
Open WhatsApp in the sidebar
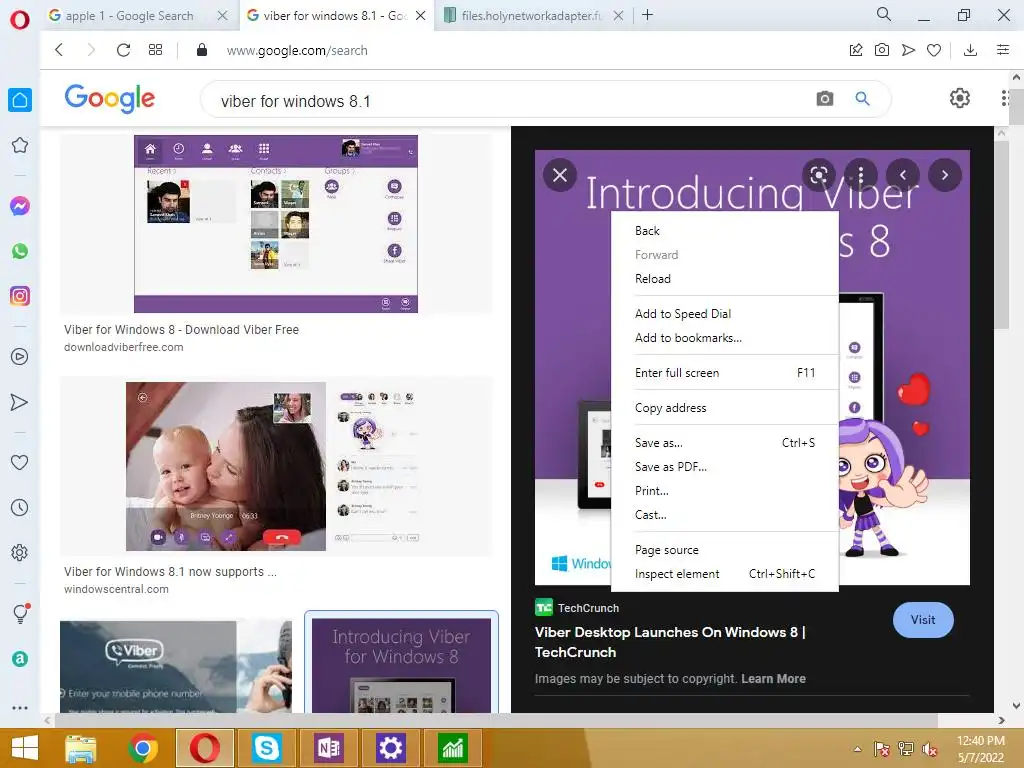[x=20, y=251]
